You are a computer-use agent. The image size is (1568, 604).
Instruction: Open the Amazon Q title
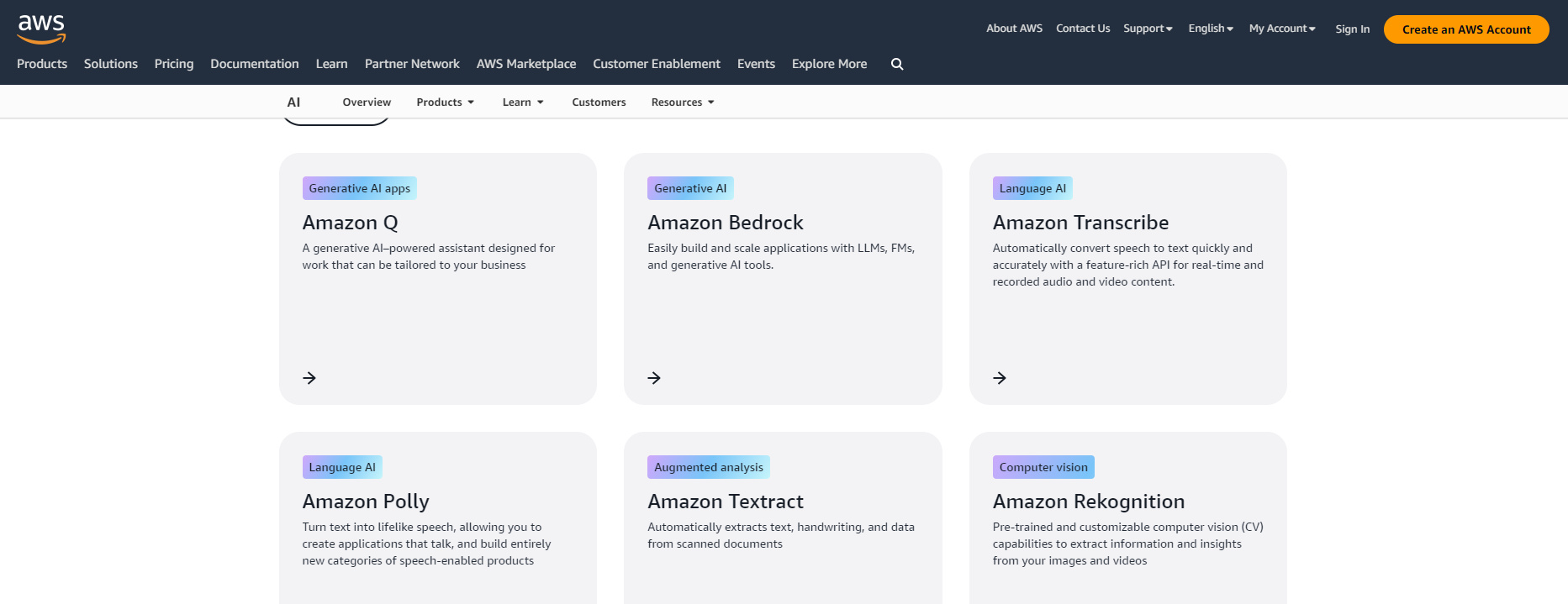tap(351, 223)
